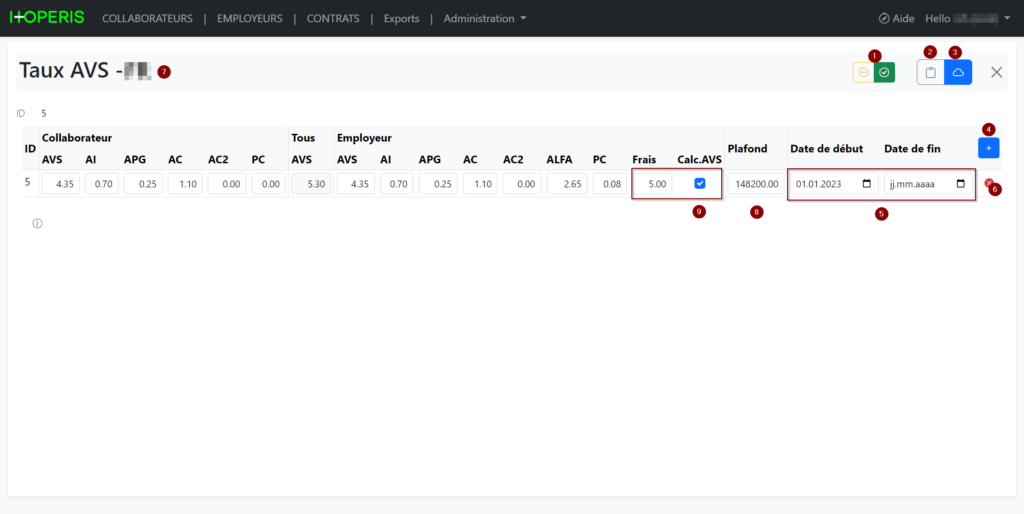Click the blue cloud save button
The image size is (1024, 514).
point(958,73)
